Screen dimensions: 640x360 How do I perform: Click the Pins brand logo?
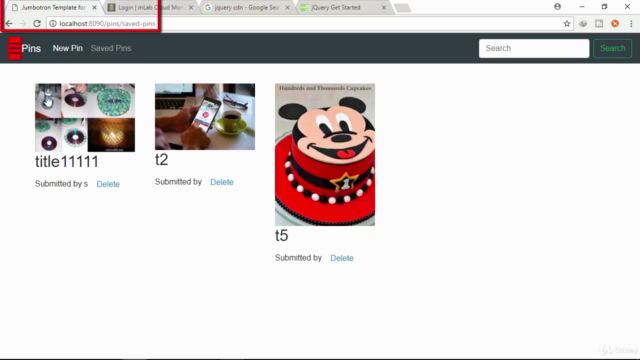tap(24, 48)
